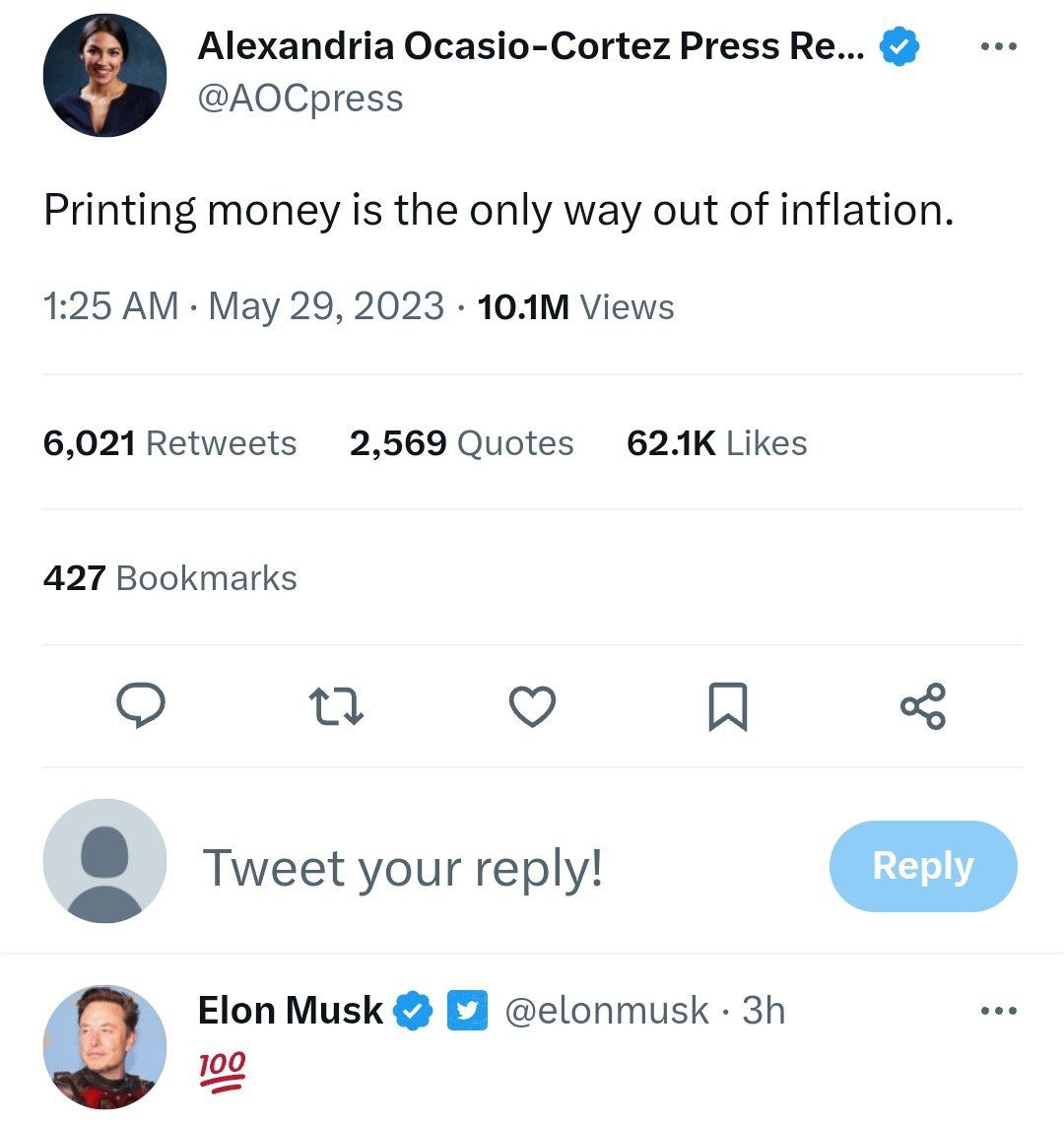Viewport: 1064px width, 1125px height.
Task: View the 6,021 Retweets list
Action: tap(169, 443)
